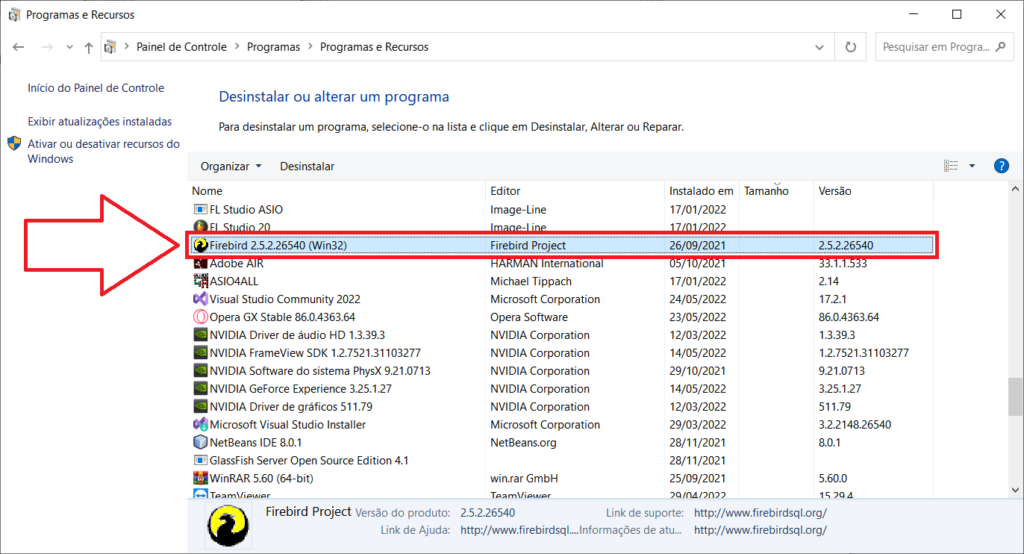Expand the view options dropdown arrow
Viewport: 1024px width, 554px height.
pos(973,166)
